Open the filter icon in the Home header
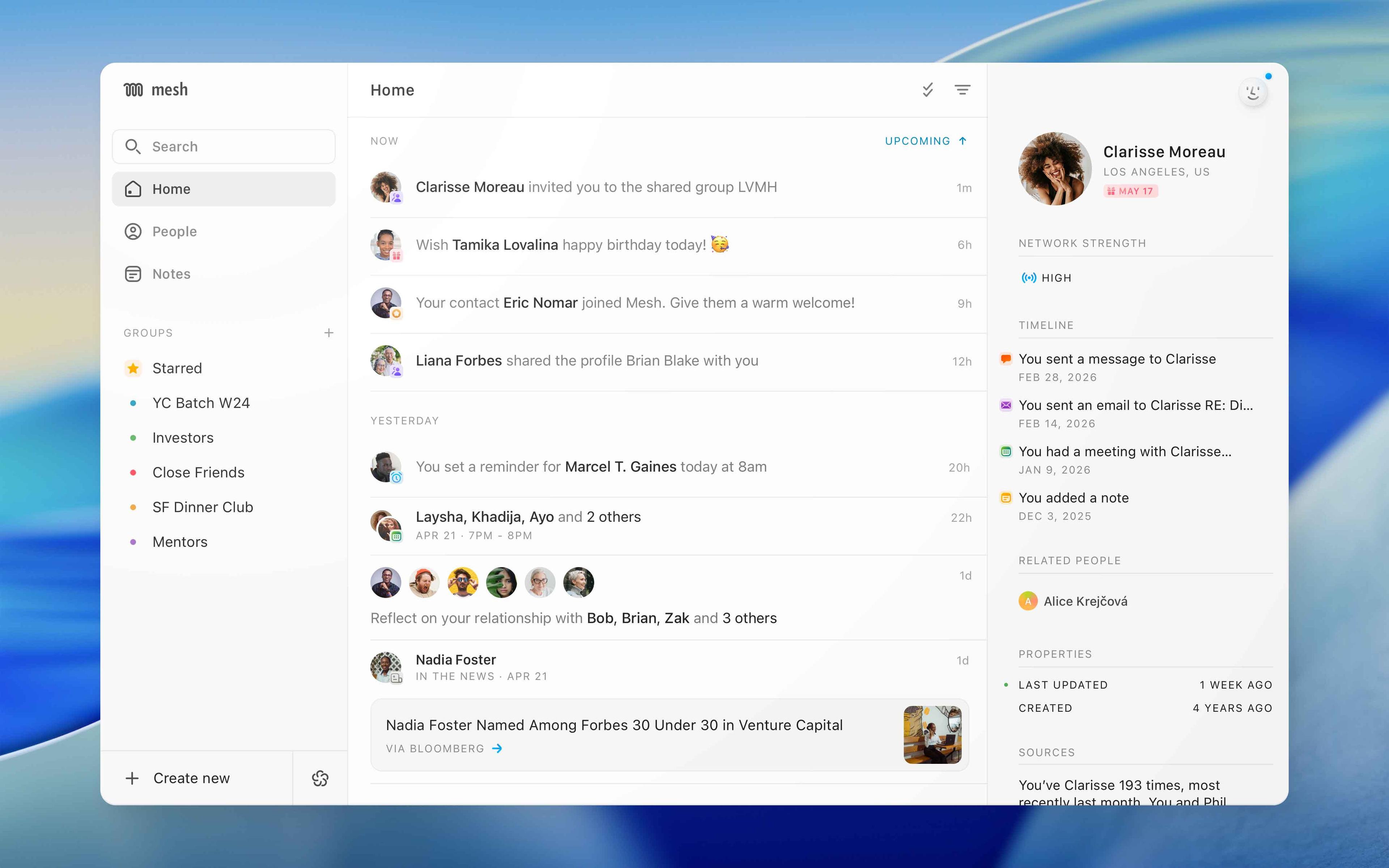 (963, 90)
